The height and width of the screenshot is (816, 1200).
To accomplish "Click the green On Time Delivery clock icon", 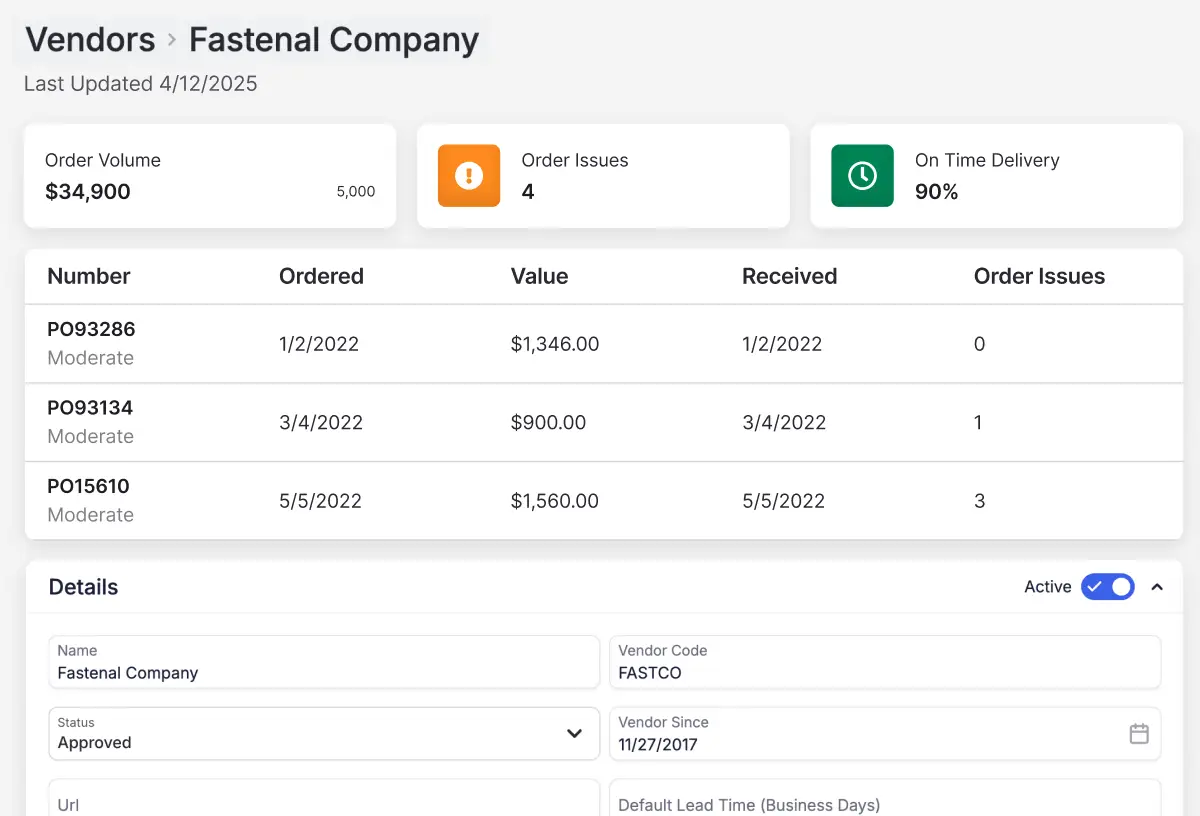I will pyautogui.click(x=862, y=176).
